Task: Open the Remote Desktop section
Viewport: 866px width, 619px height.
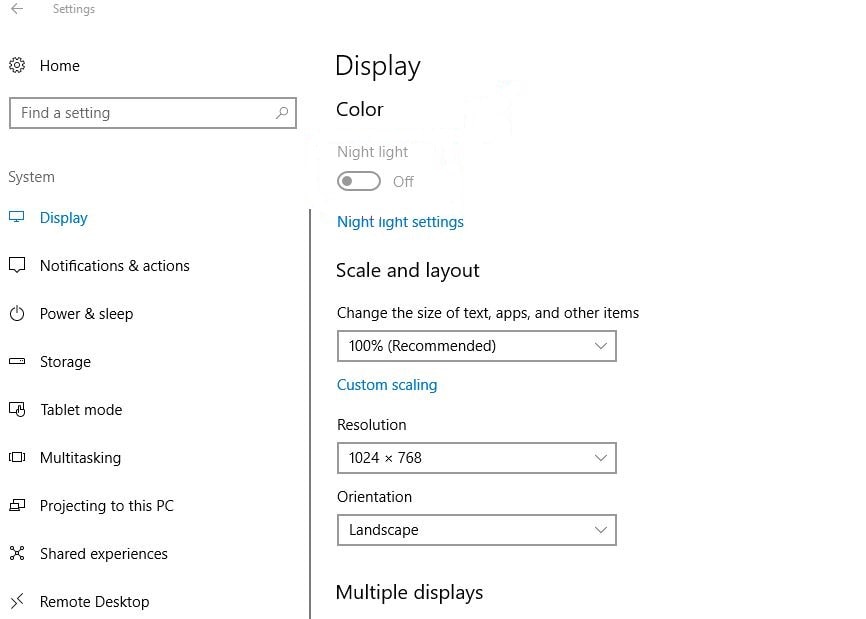Action: (x=94, y=601)
